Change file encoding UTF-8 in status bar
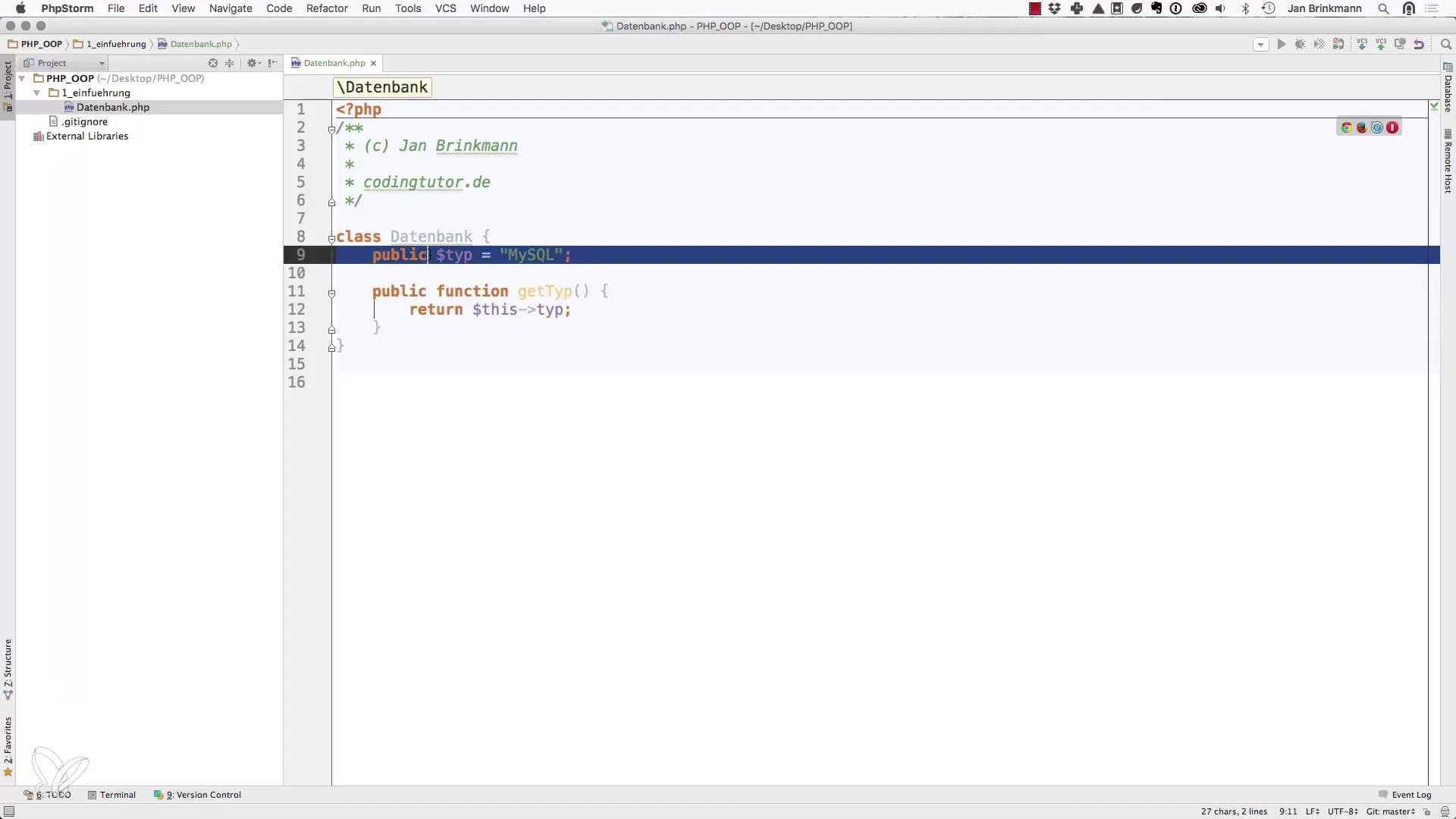The image size is (1456, 819). [1342, 811]
